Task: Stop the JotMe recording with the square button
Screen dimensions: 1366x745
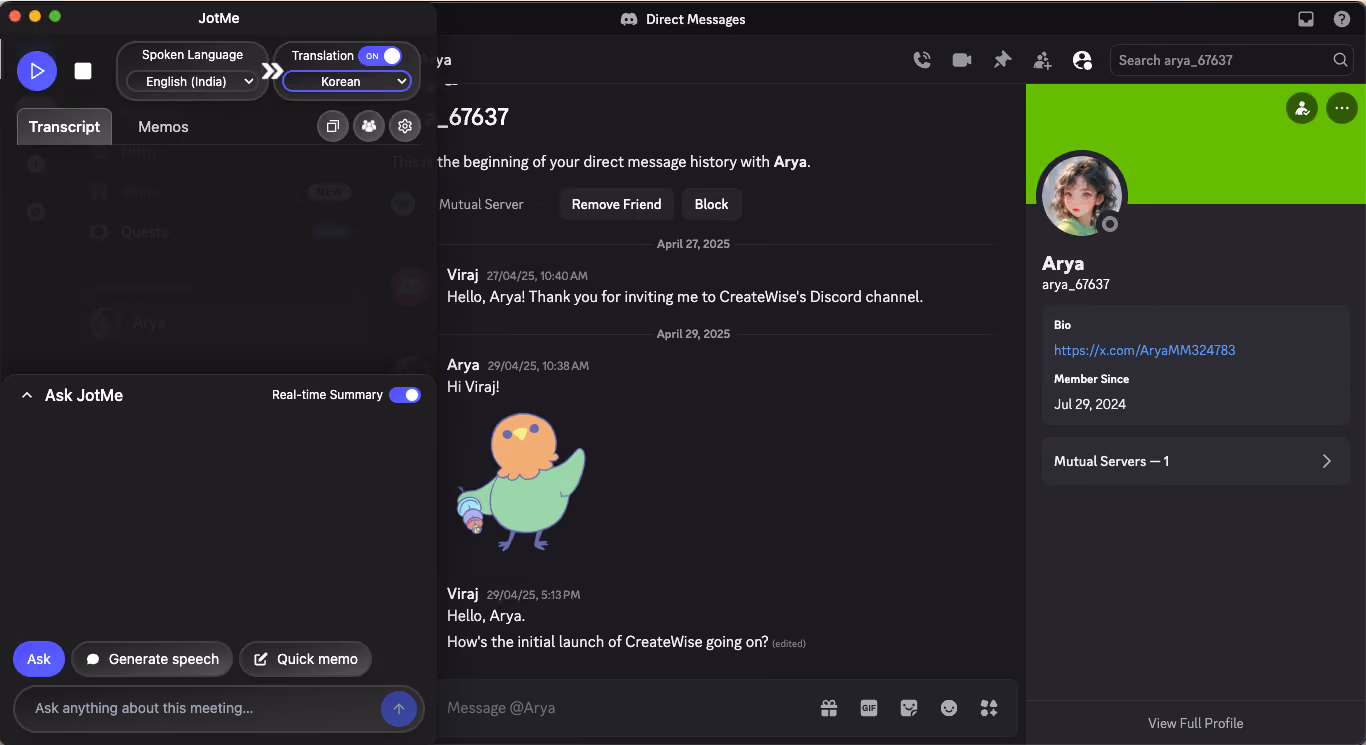Action: (x=83, y=71)
